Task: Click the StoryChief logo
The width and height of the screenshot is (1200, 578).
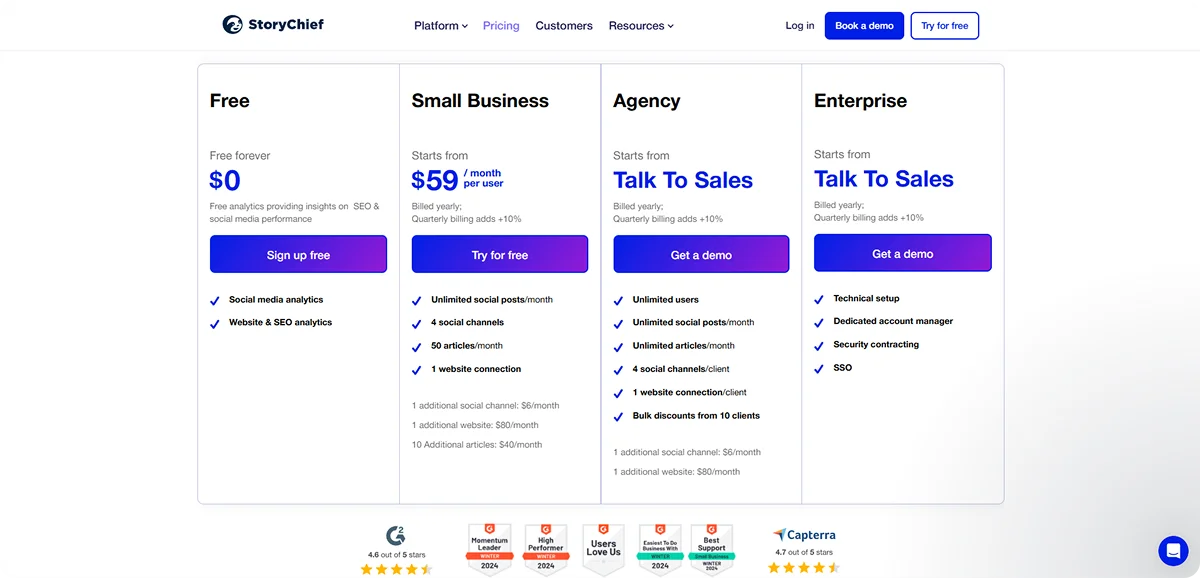Action: (272, 24)
